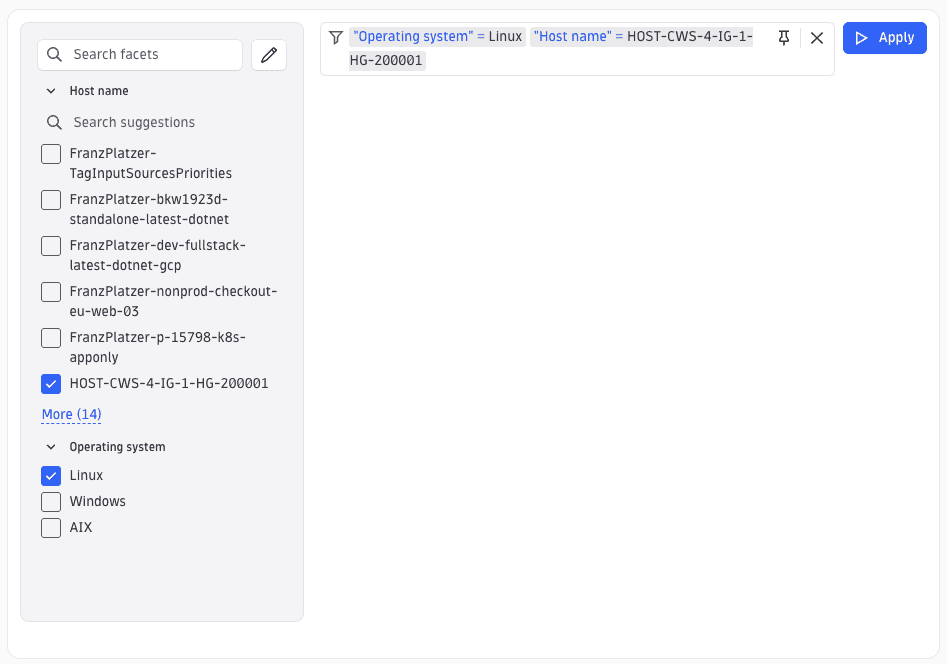Show More (14) host names
This screenshot has height=664, width=947.
tap(71, 414)
